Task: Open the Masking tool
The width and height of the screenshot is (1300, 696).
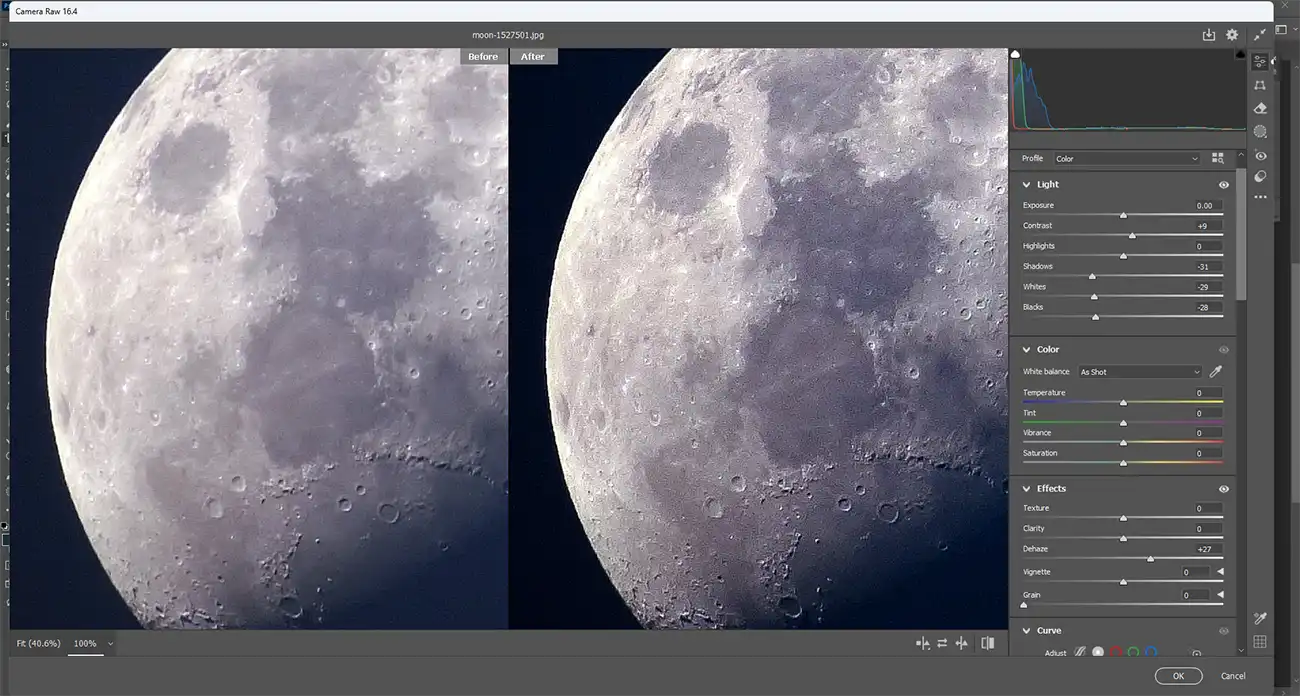Action: [1260, 131]
